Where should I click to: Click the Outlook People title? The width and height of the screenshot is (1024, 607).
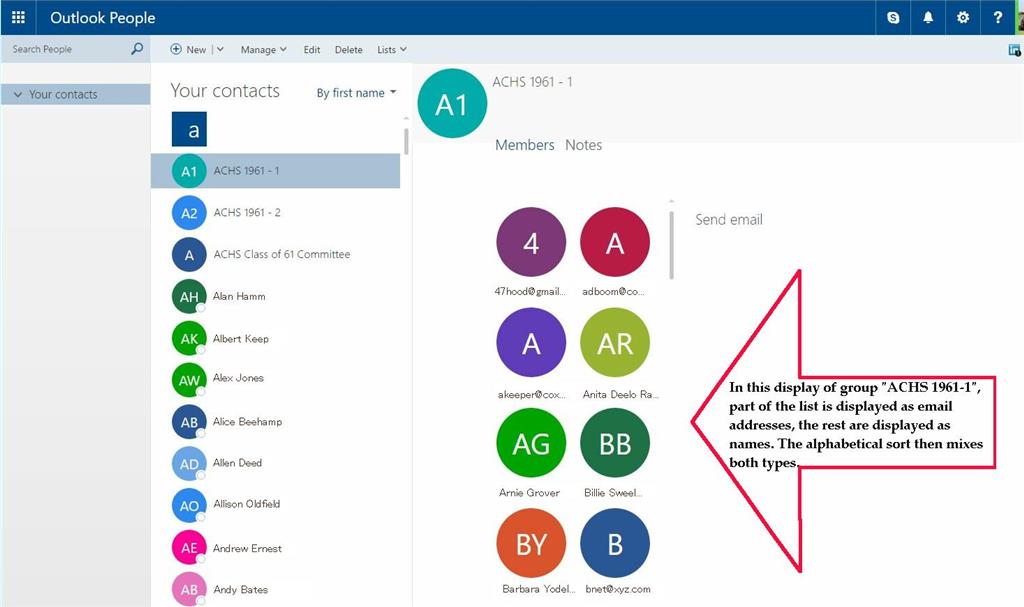(x=103, y=18)
